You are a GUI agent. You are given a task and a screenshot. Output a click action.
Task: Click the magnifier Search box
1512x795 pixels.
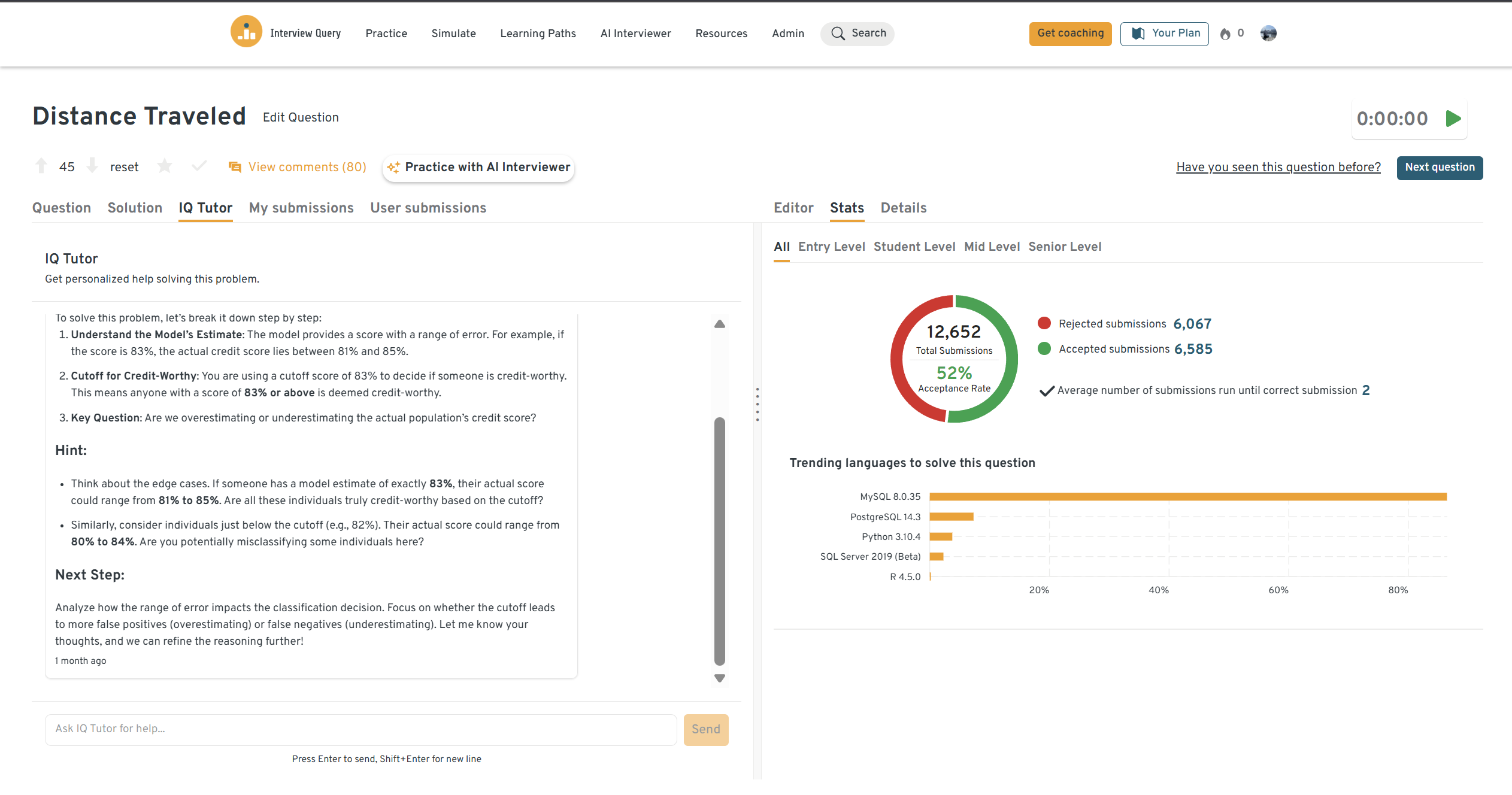click(x=857, y=34)
